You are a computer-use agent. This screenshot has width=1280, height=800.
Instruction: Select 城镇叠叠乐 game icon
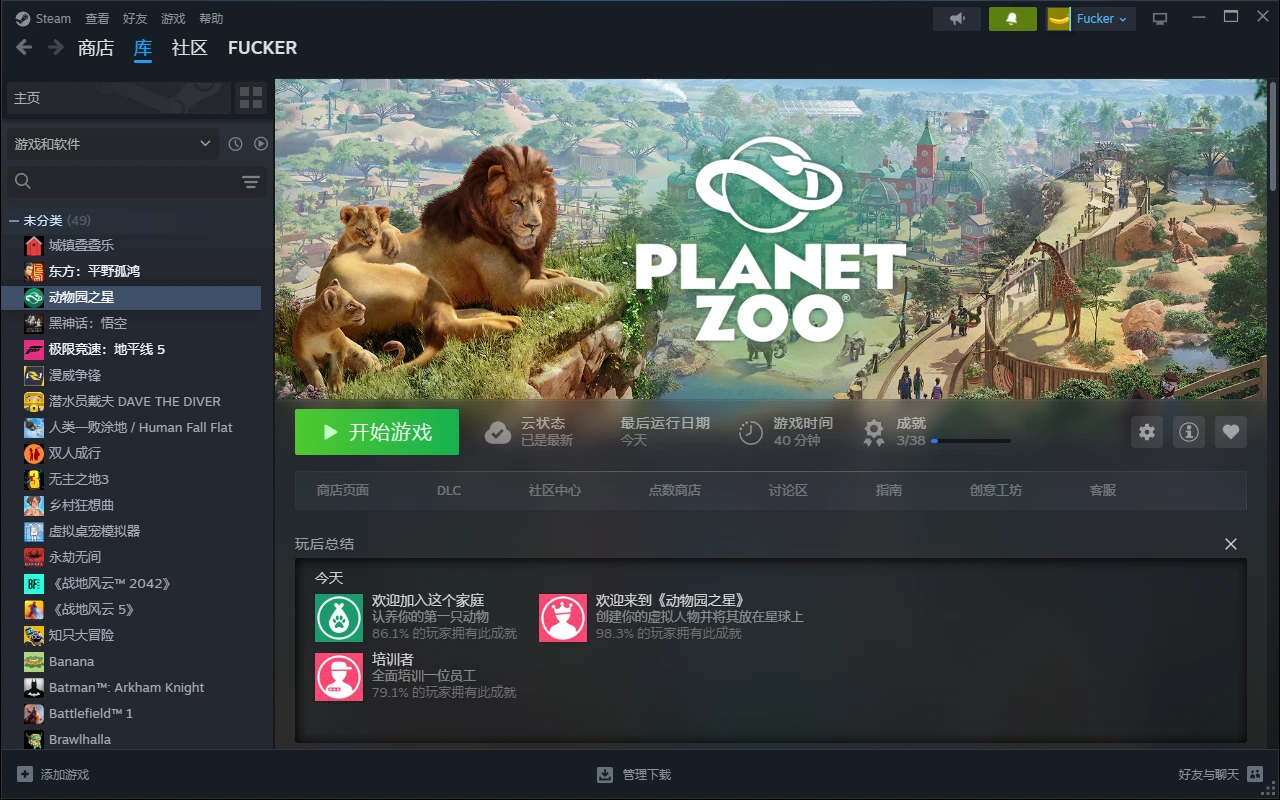(x=34, y=245)
